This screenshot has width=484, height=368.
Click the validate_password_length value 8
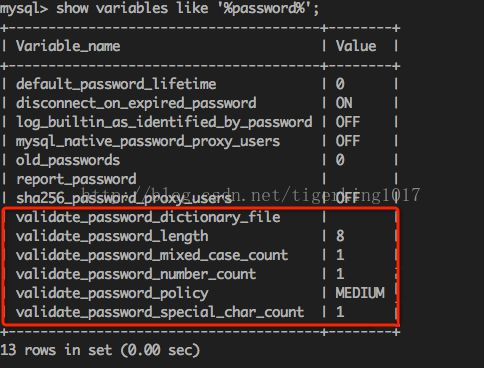pyautogui.click(x=340, y=236)
